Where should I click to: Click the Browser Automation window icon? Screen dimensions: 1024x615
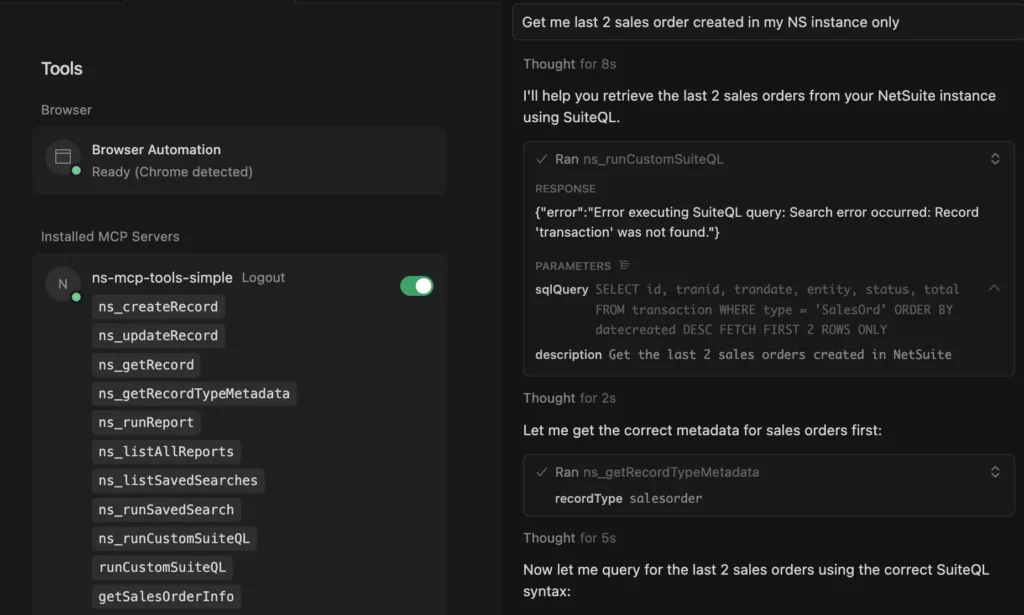(63, 157)
